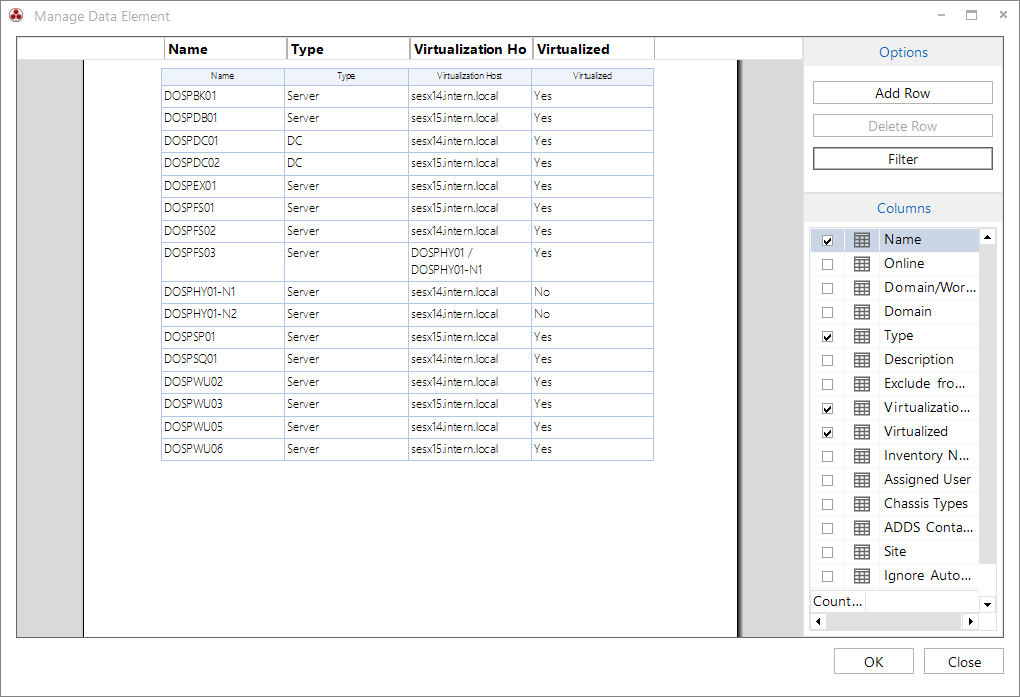Click the DOSPBK01 cell in table
The height and width of the screenshot is (697, 1020).
pyautogui.click(x=222, y=96)
